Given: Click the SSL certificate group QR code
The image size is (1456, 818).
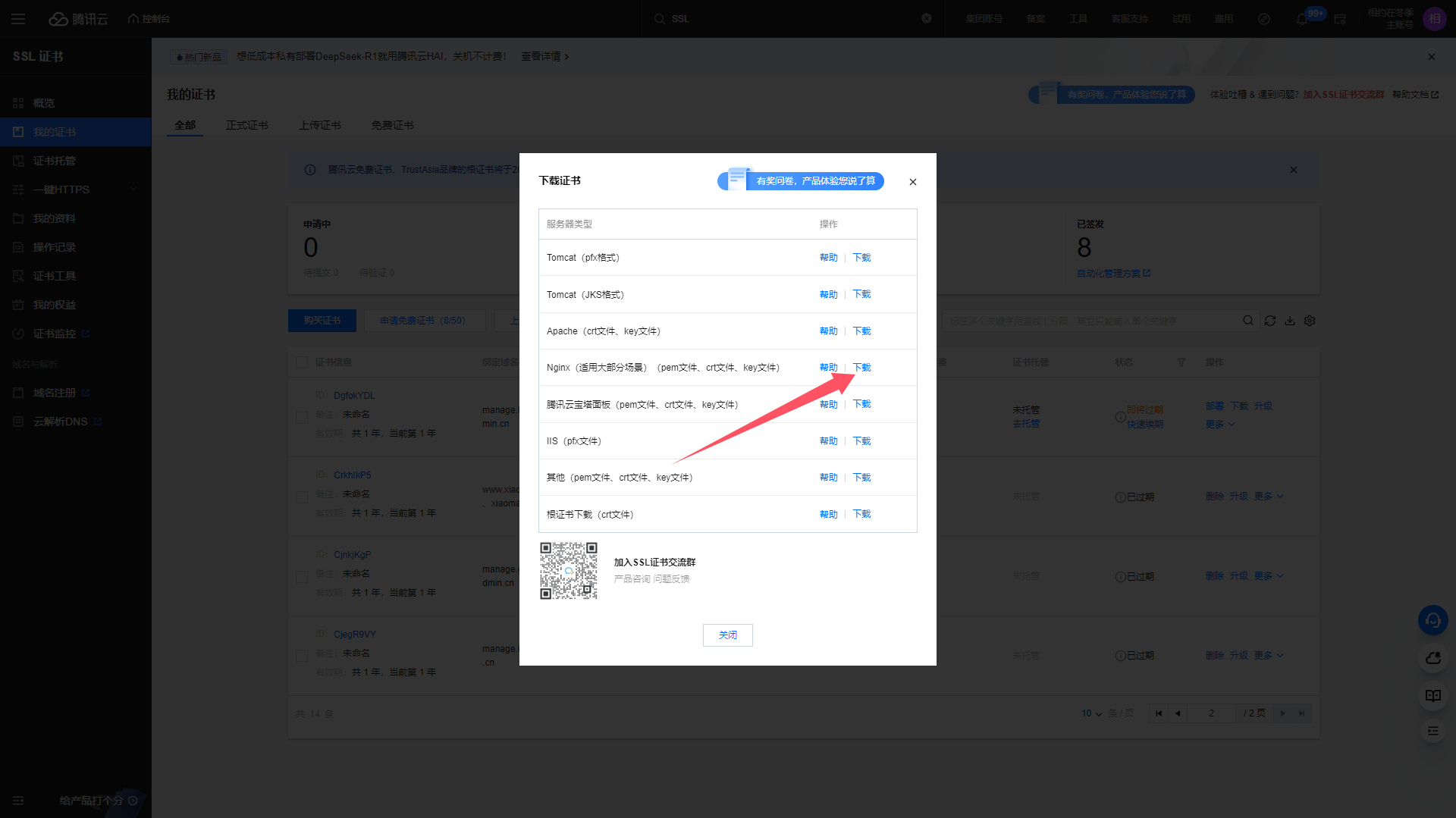Looking at the screenshot, I should click(x=569, y=571).
